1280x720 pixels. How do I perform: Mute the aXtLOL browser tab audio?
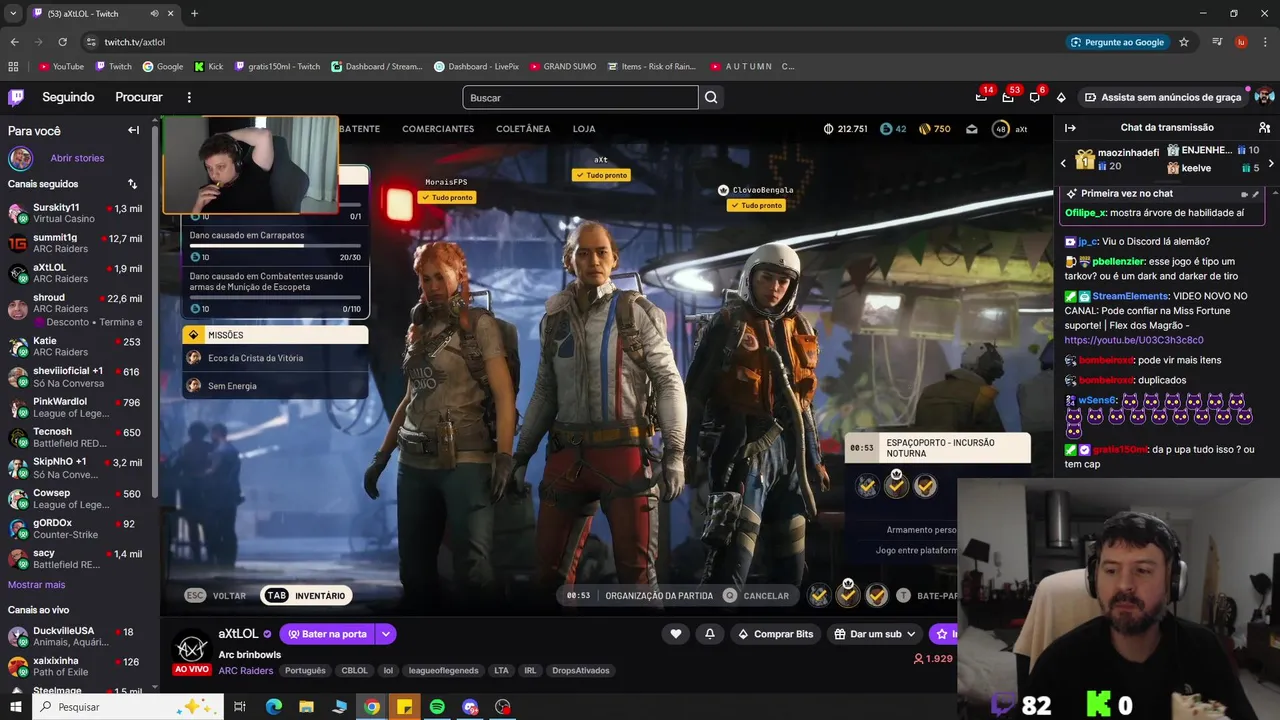[x=154, y=14]
